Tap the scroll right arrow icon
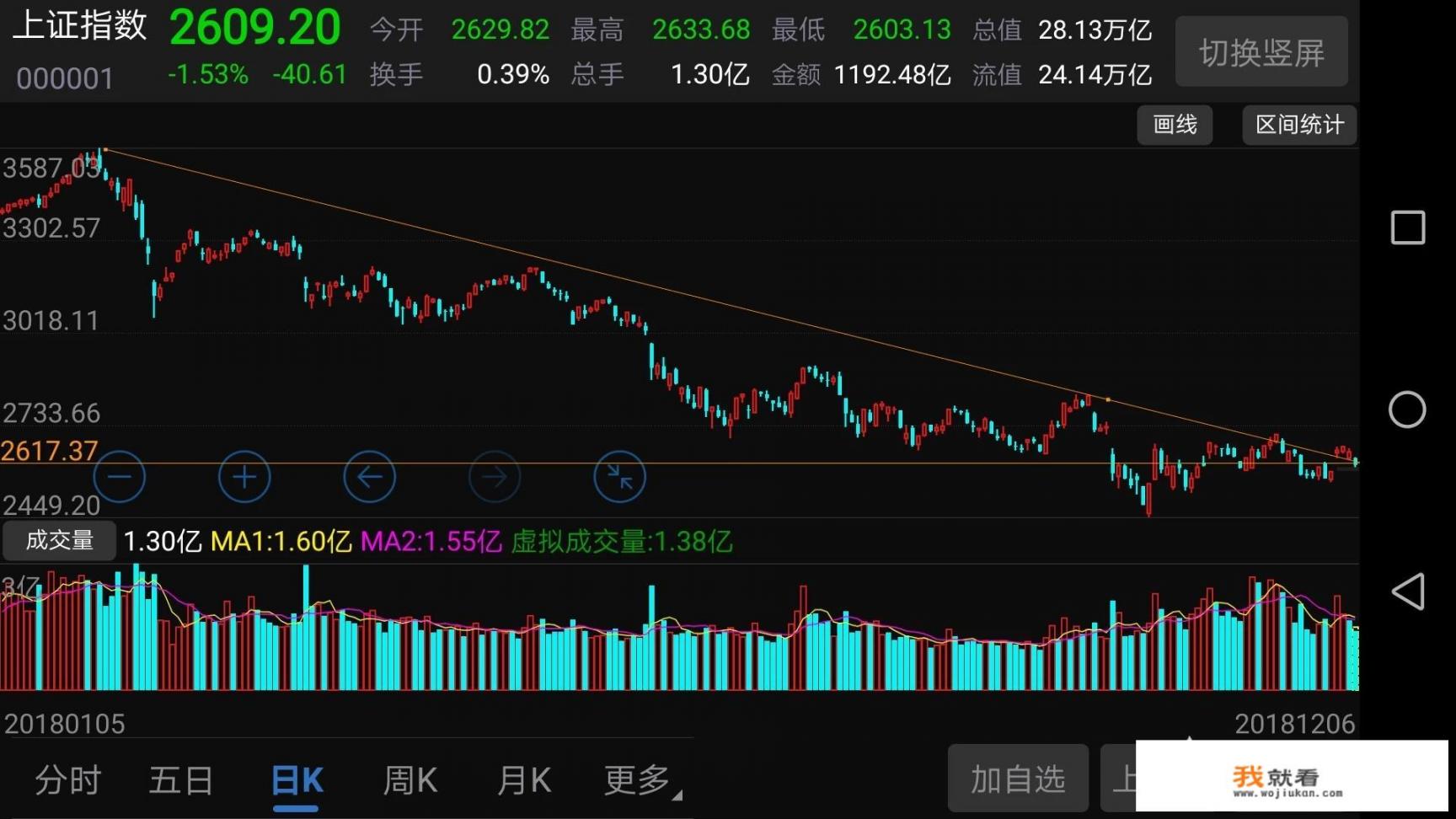This screenshot has width=1456, height=819. pos(495,477)
